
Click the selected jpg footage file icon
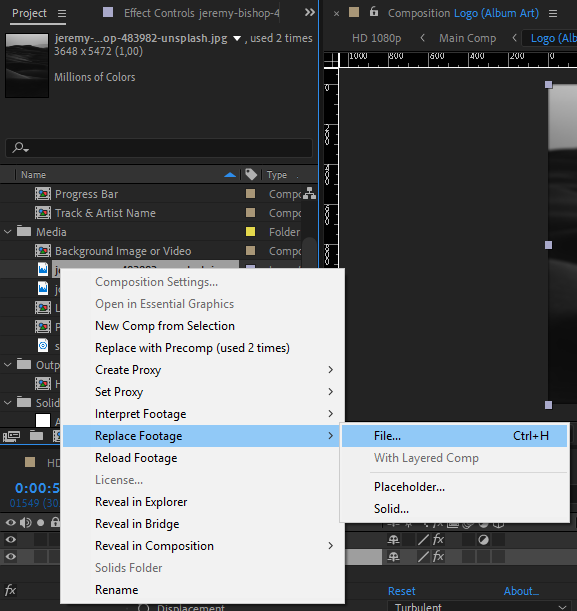[x=43, y=269]
